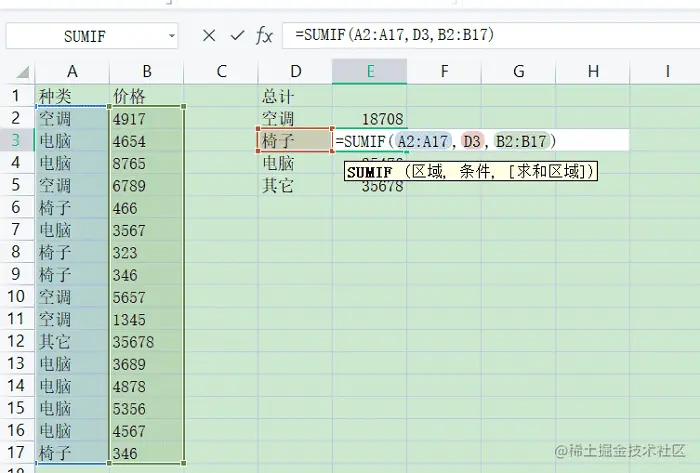Click cell A2 containing 空调
Image resolution: width=700 pixels, height=473 pixels.
(72, 118)
